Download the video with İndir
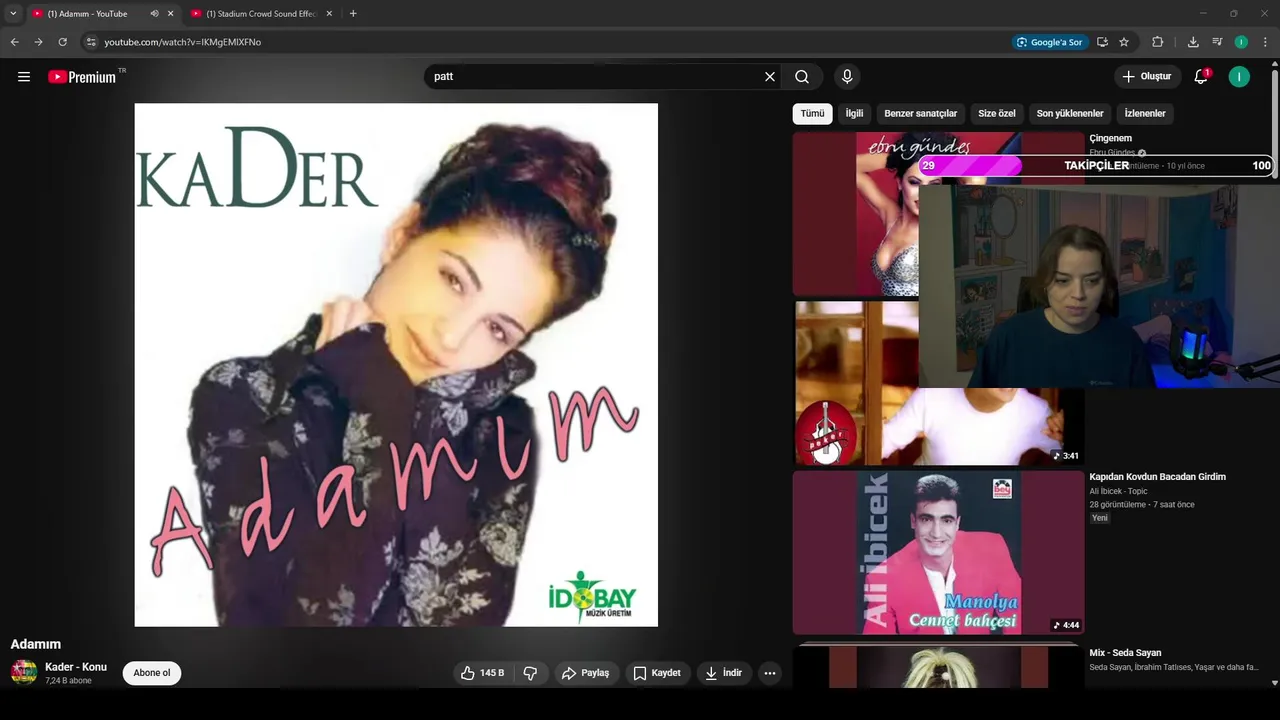 tap(724, 673)
